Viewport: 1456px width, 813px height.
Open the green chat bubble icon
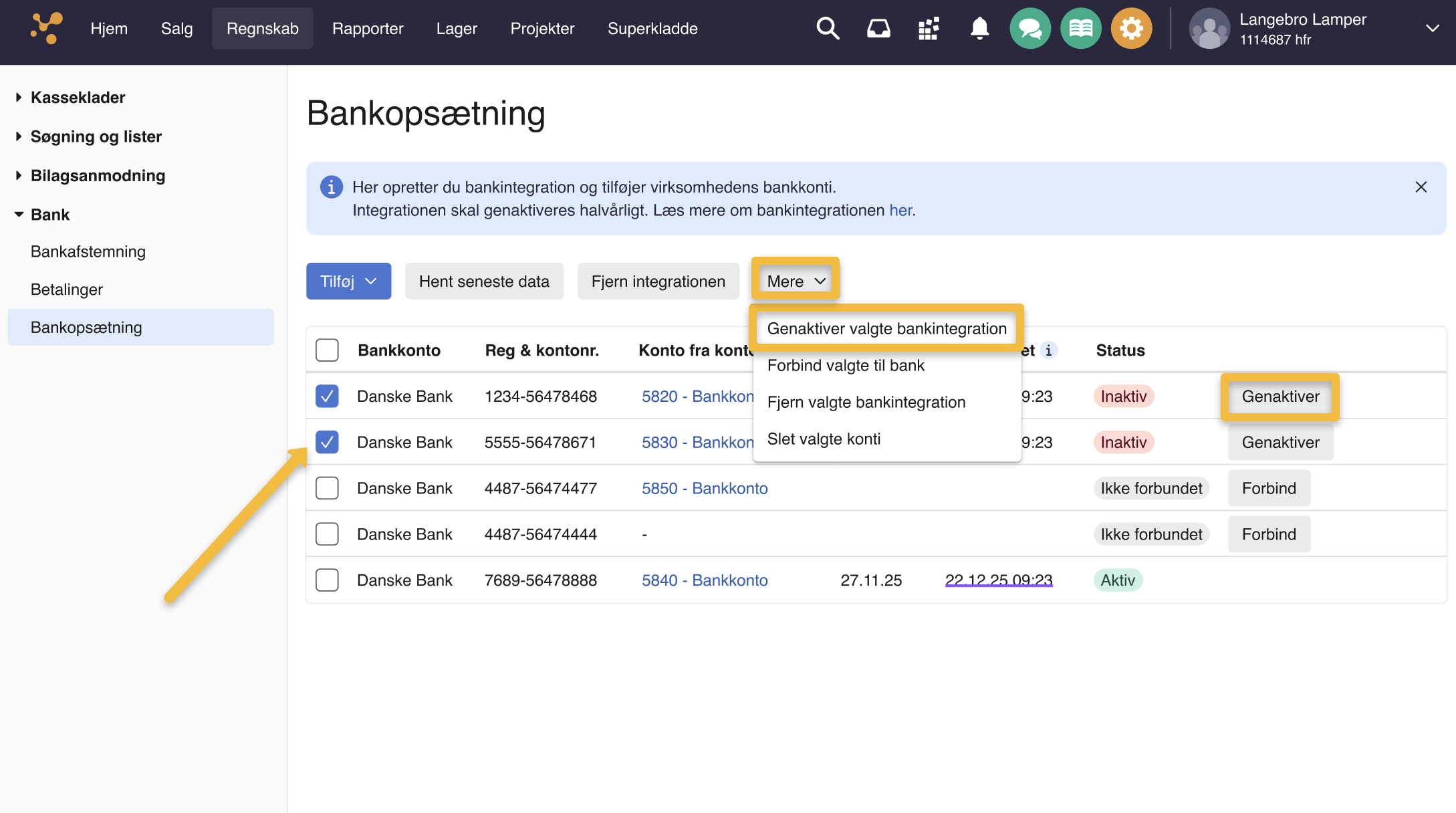coord(1030,28)
